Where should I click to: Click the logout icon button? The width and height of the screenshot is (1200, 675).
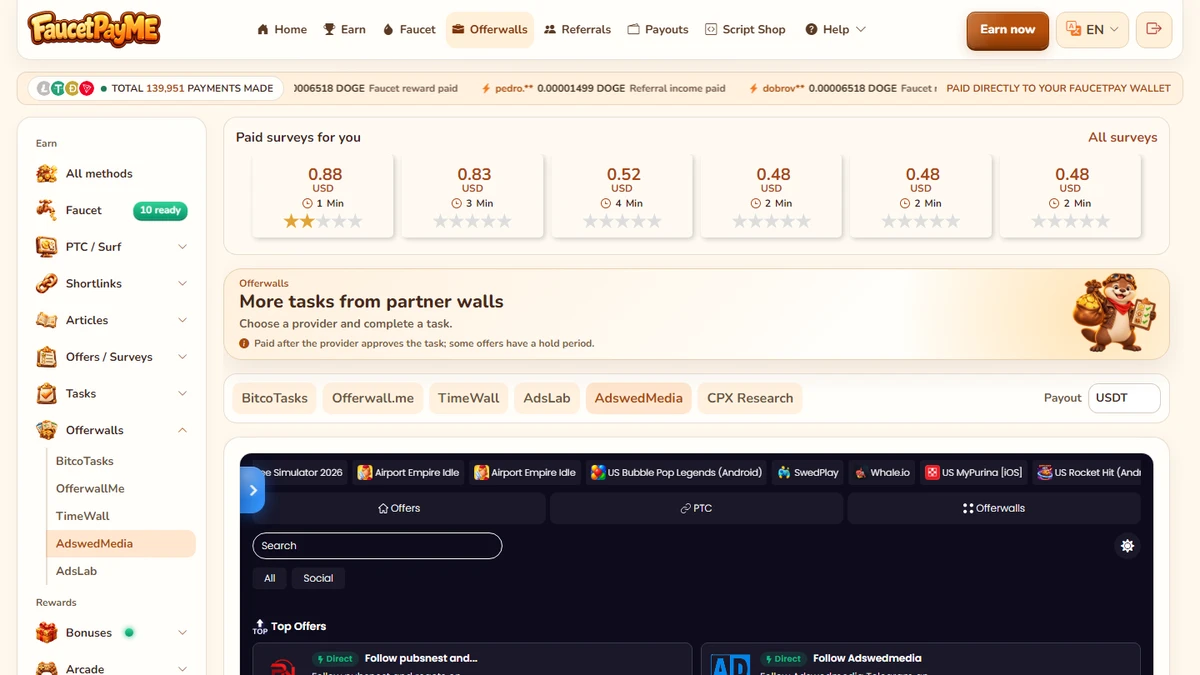[x=1154, y=30]
